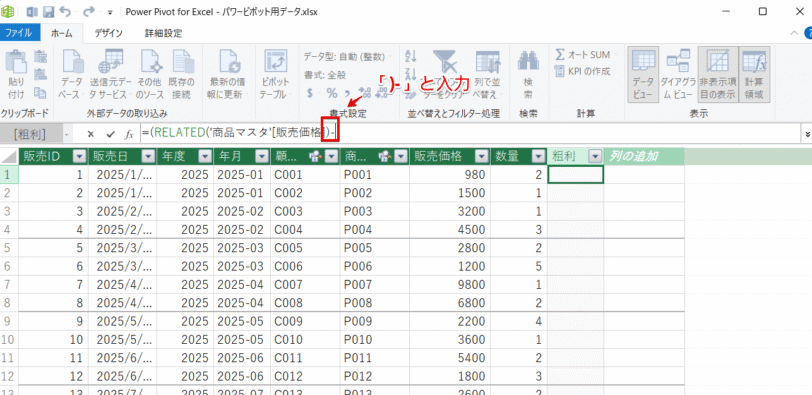Apply currency format with $ icon
Viewport: 812px width, 395px height.
(310, 93)
